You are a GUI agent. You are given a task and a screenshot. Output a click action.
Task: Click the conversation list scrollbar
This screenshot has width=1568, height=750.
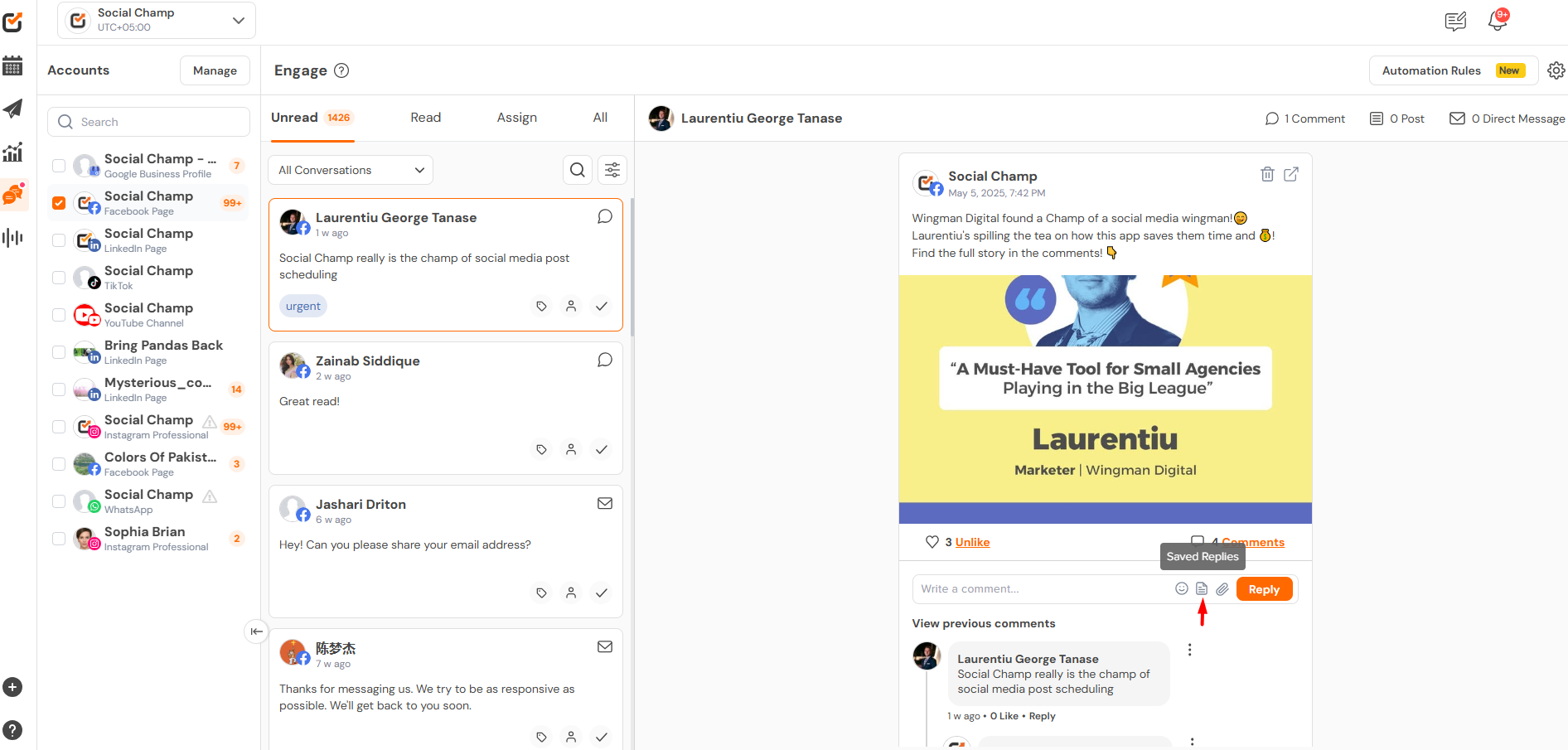click(x=632, y=267)
